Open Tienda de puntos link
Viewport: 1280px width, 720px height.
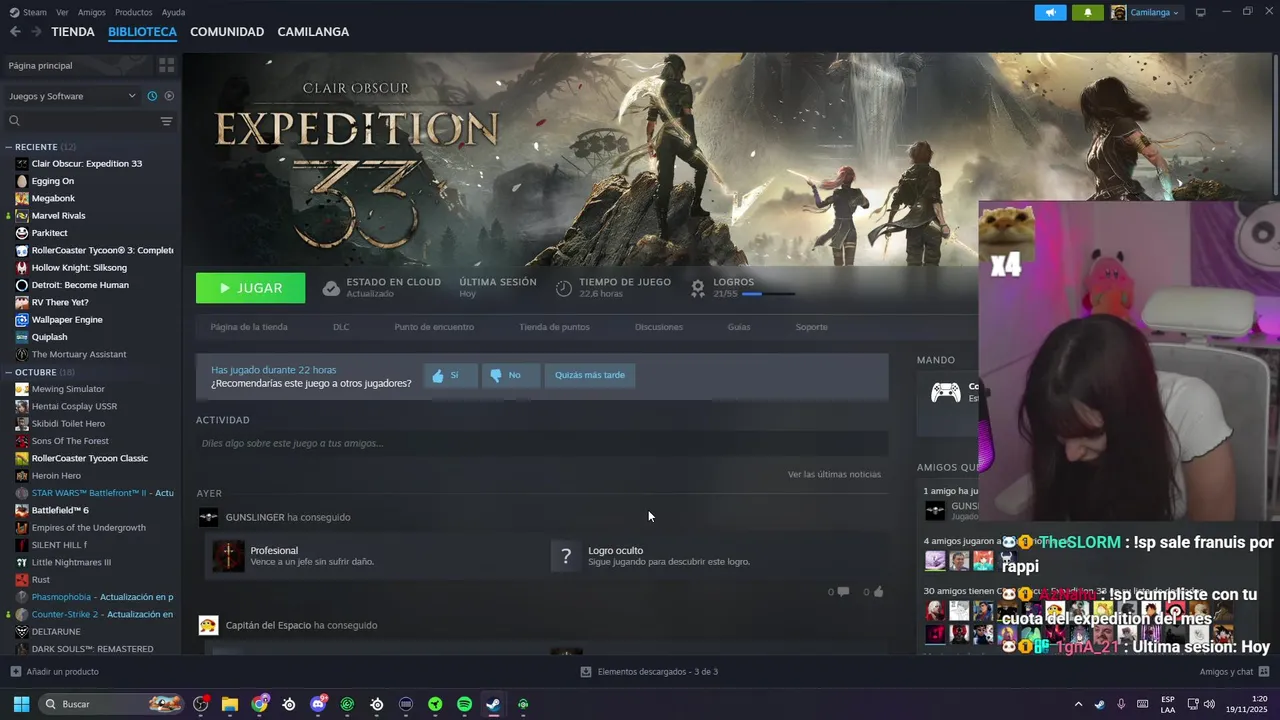click(x=554, y=327)
